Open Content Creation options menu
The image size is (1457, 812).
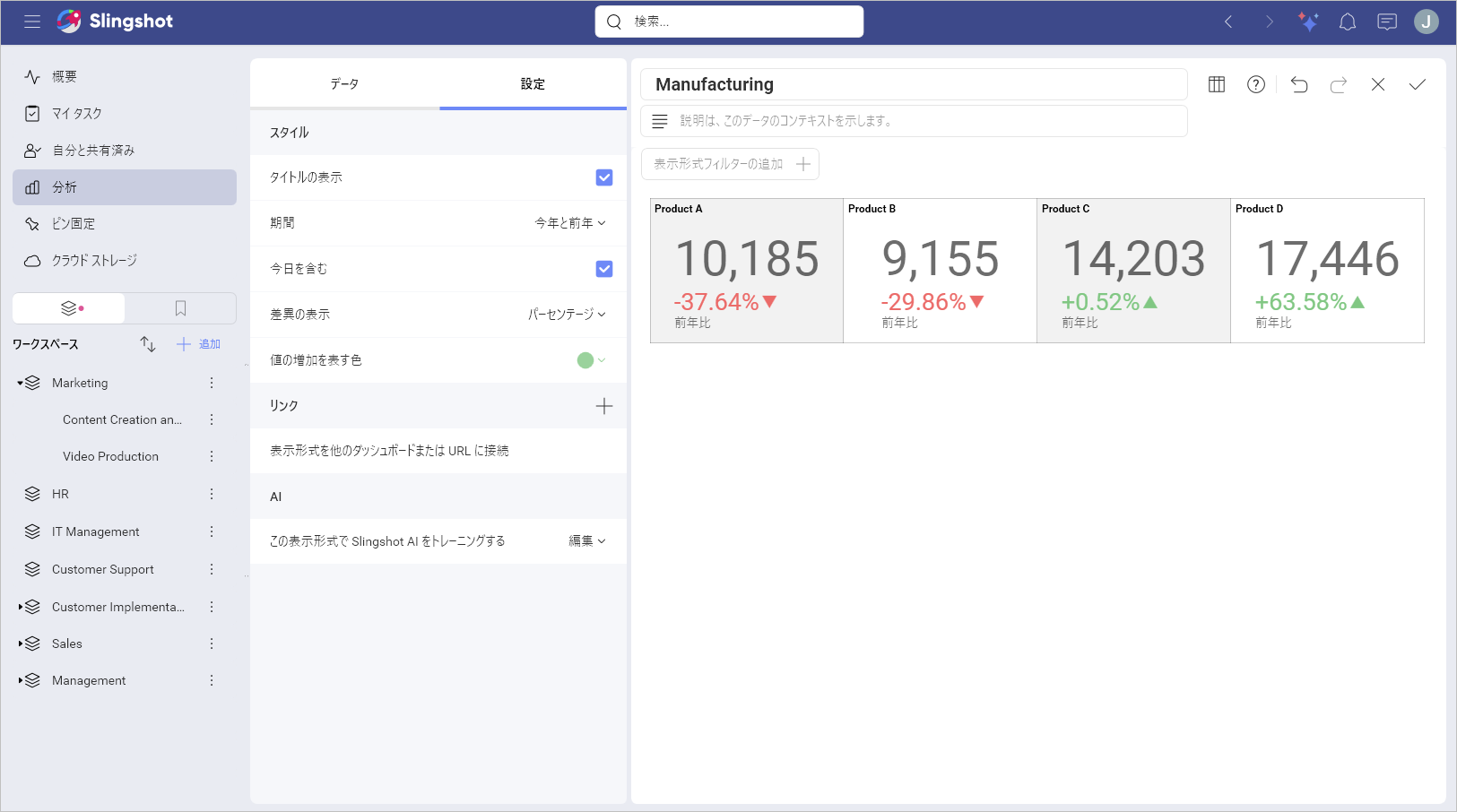pos(212,419)
